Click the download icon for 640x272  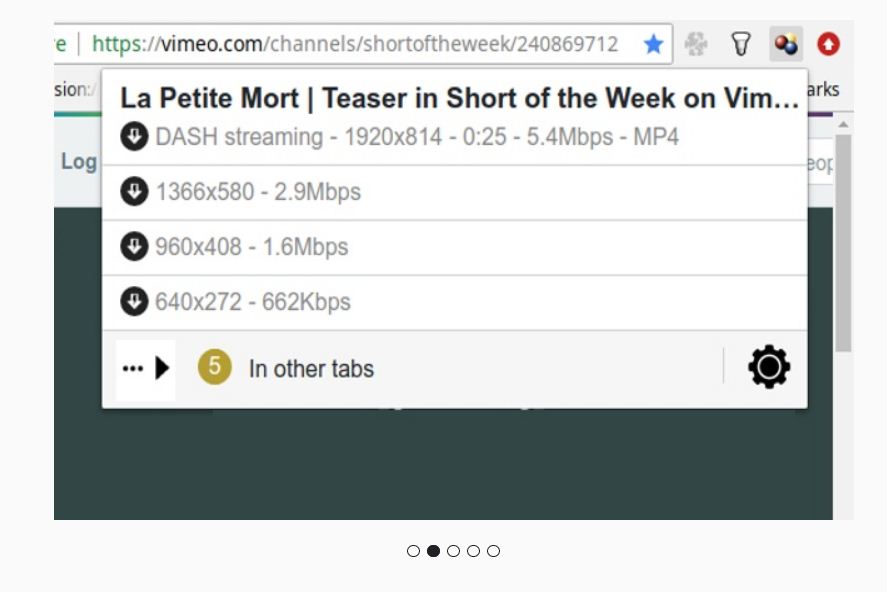tap(134, 301)
